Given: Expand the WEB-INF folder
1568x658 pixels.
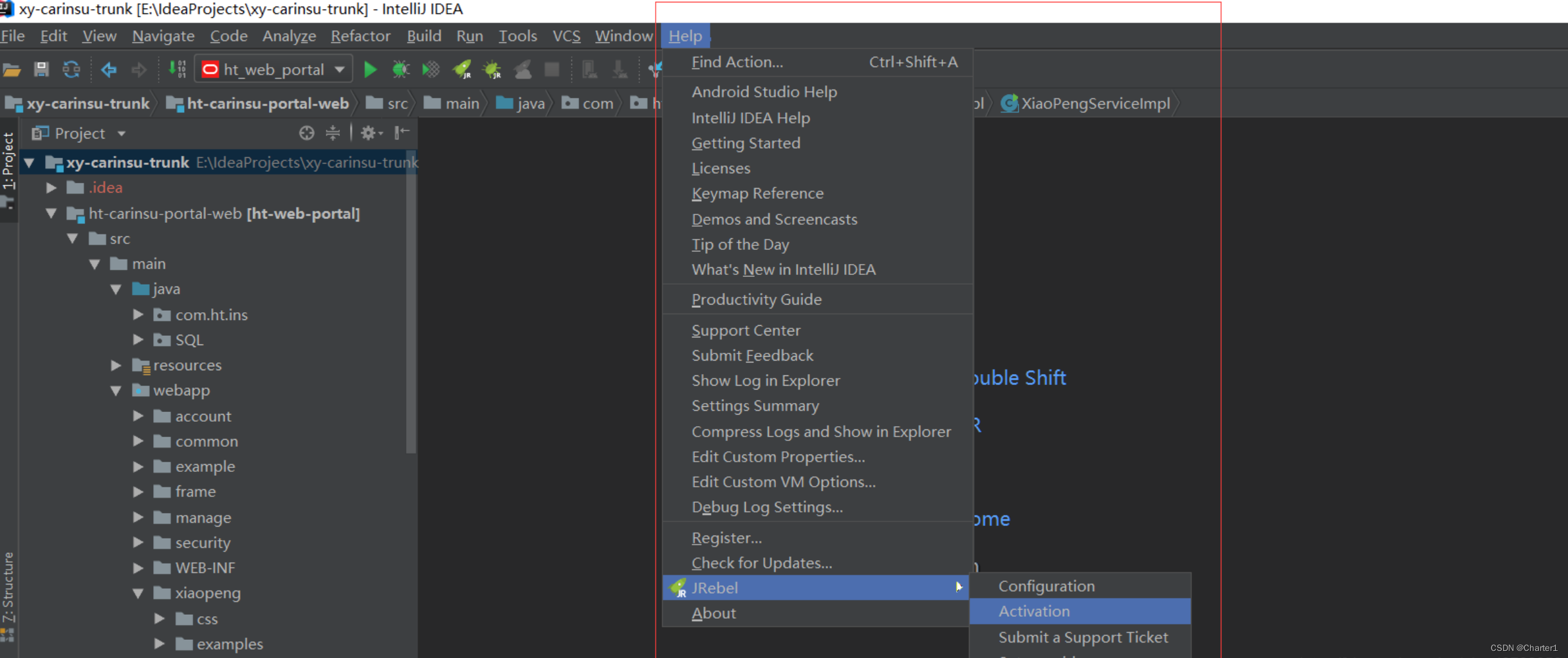Looking at the screenshot, I should pyautogui.click(x=138, y=568).
